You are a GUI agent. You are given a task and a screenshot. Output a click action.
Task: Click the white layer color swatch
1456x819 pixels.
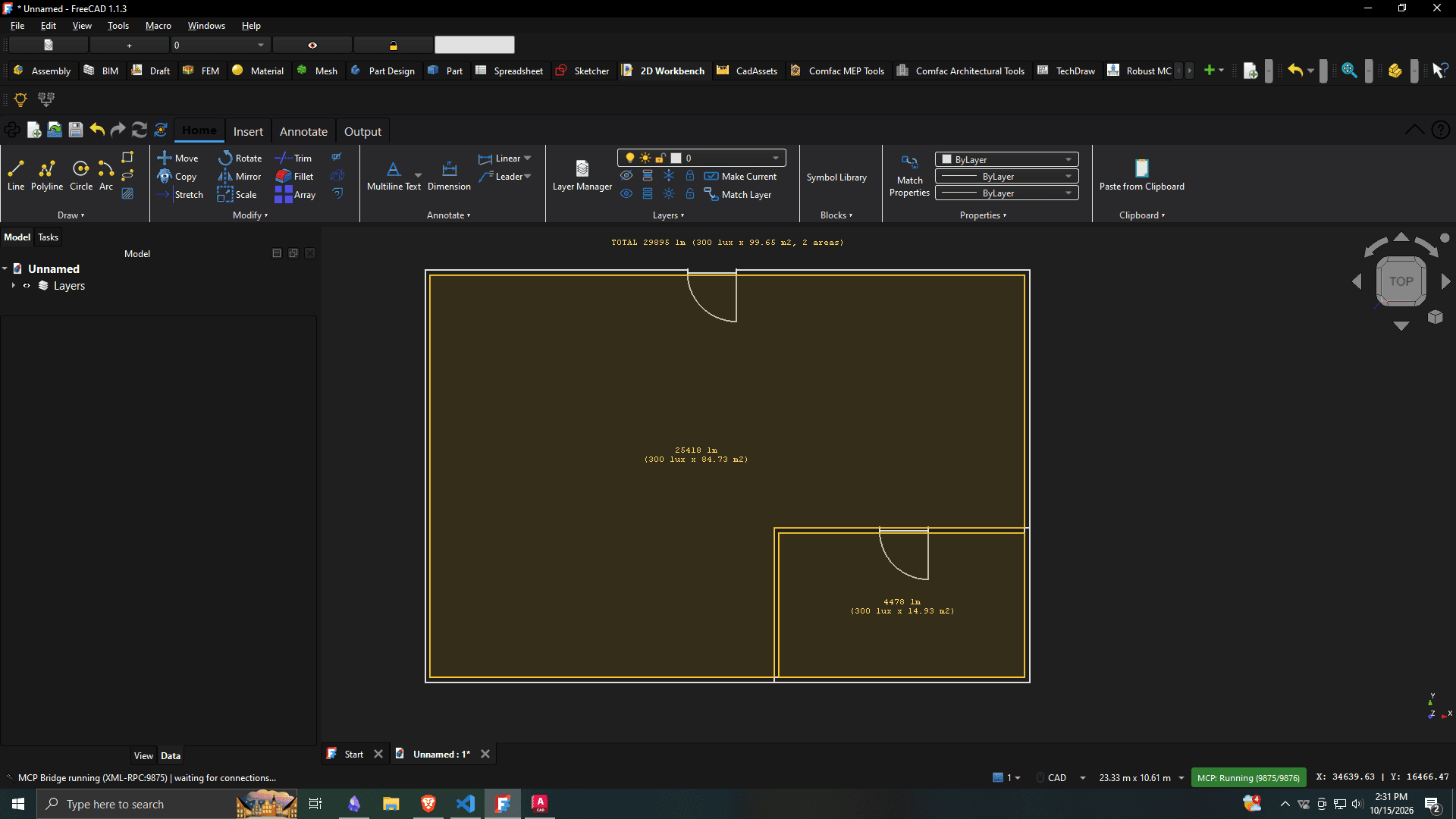(x=676, y=158)
